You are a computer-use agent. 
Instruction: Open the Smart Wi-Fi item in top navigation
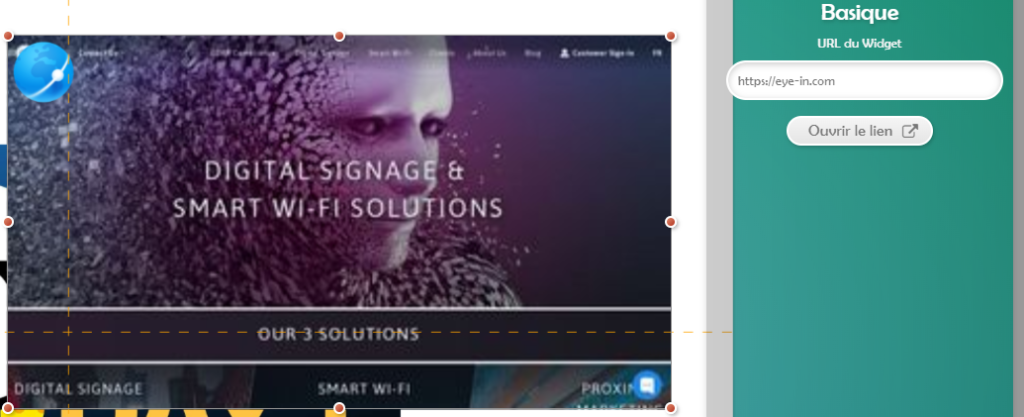(x=389, y=54)
